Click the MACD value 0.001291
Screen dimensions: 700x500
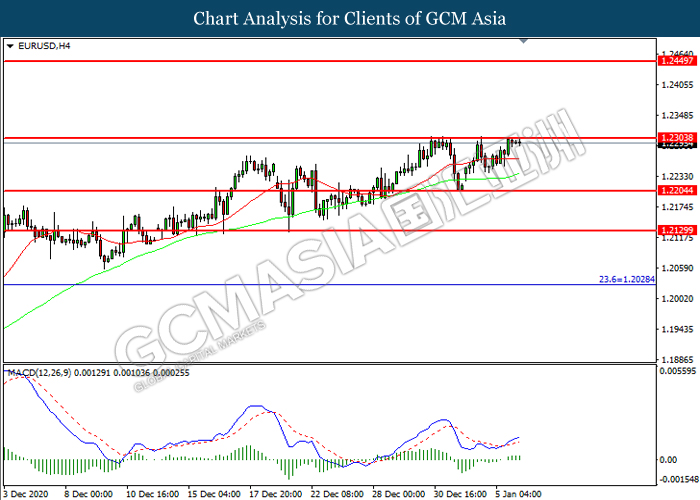[x=92, y=373]
